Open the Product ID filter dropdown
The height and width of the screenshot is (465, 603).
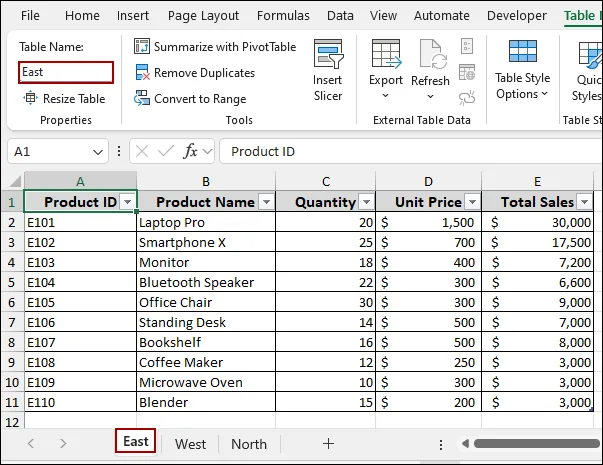tap(128, 202)
